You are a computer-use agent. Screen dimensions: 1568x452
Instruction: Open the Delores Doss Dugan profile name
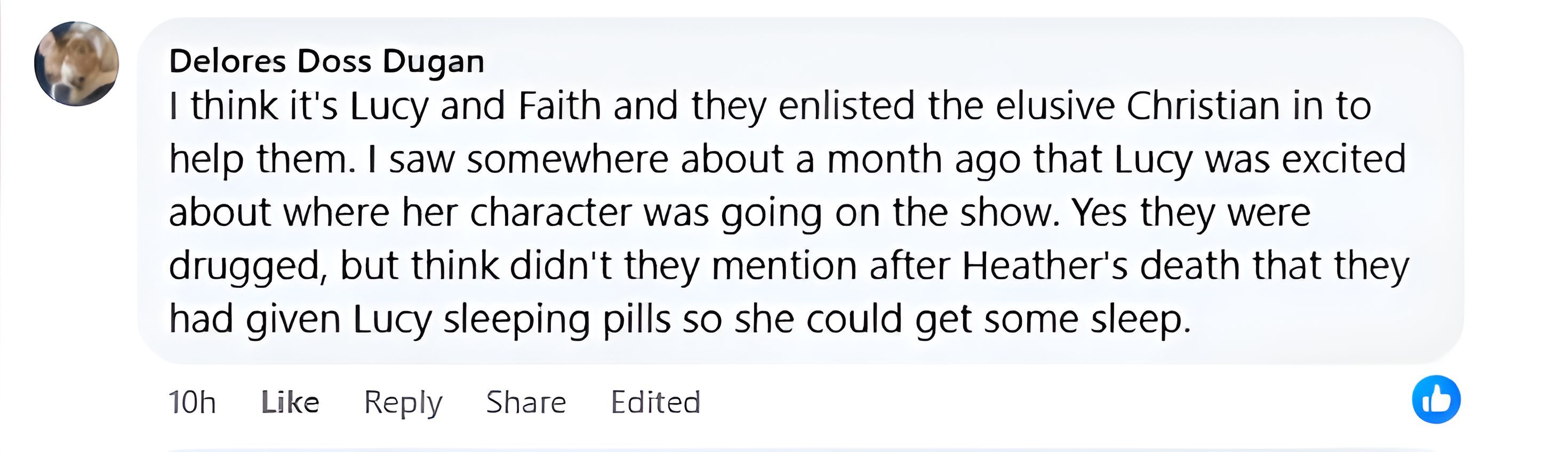326,61
